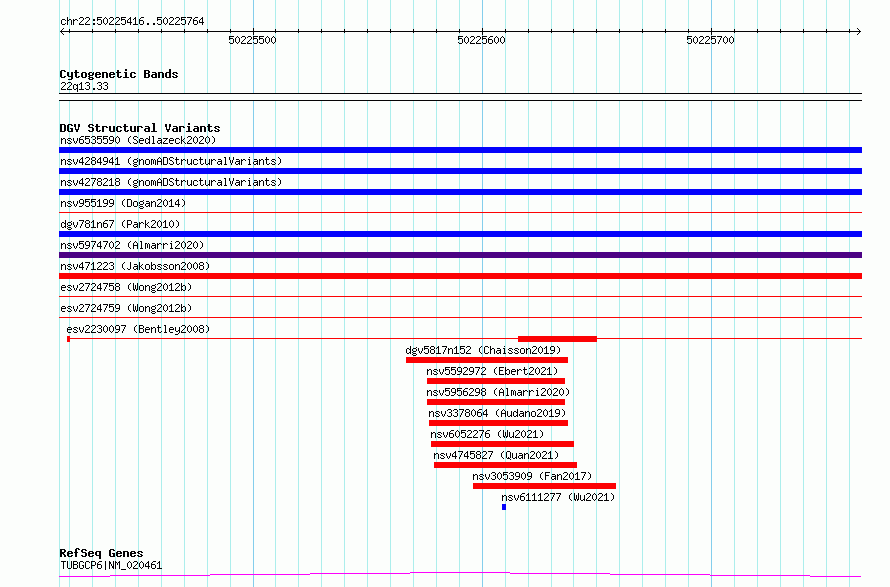Click the purple nsv5974702 variant bar
The width and height of the screenshot is (890, 587).
[460, 255]
